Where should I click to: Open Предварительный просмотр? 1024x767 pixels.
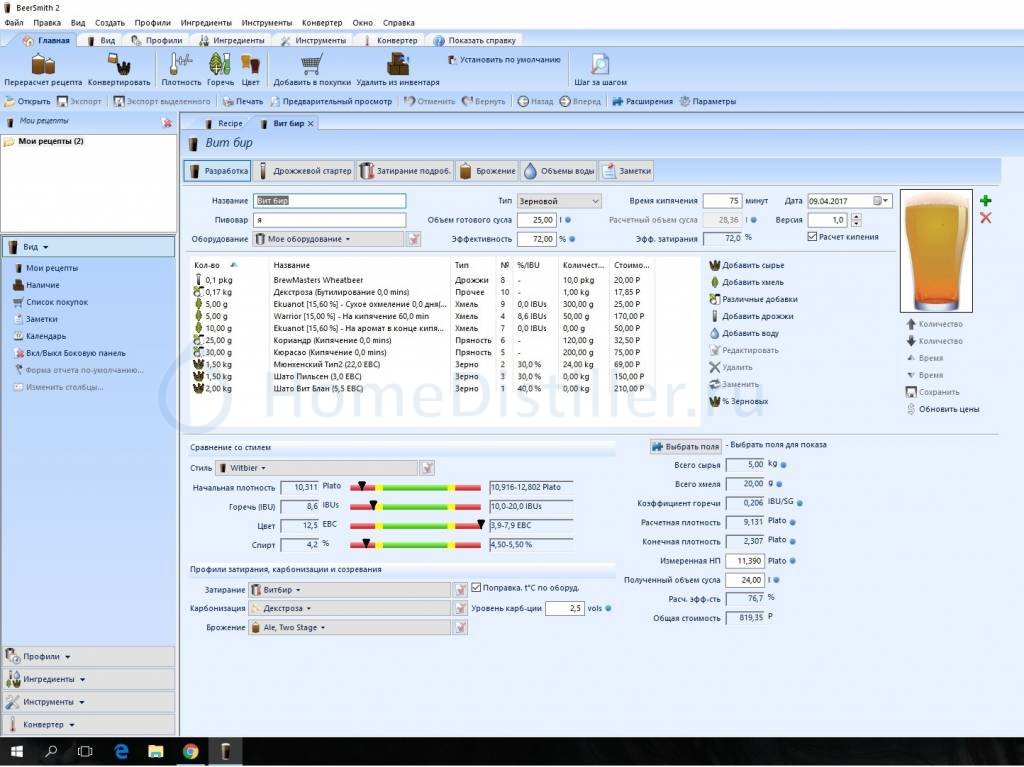(x=331, y=101)
